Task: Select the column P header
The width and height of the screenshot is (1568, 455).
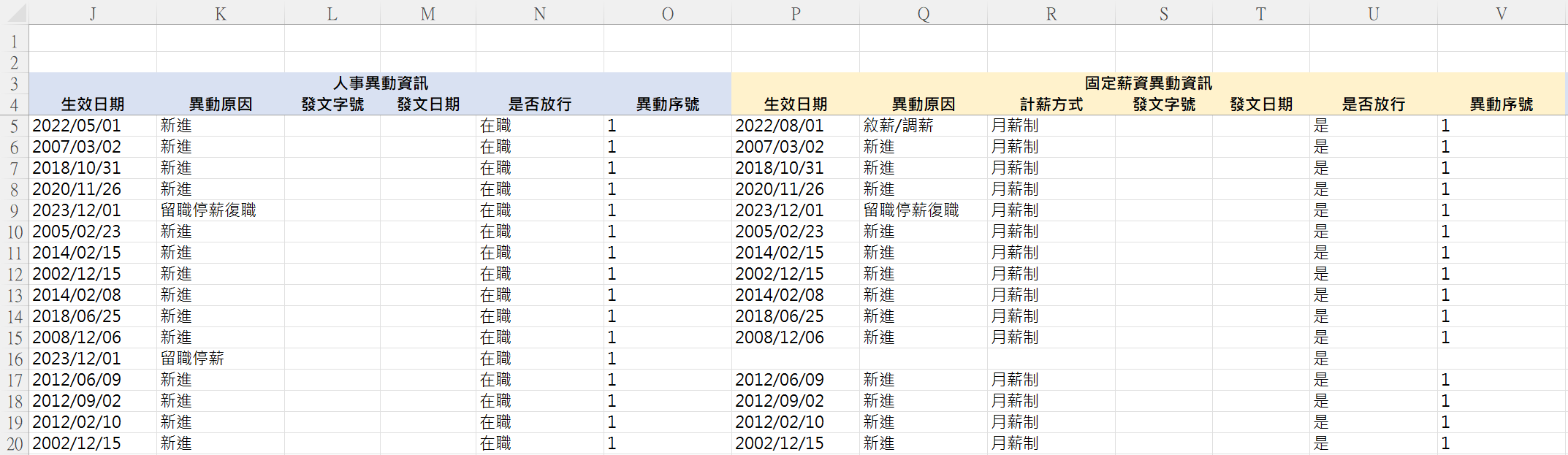Action: [796, 13]
